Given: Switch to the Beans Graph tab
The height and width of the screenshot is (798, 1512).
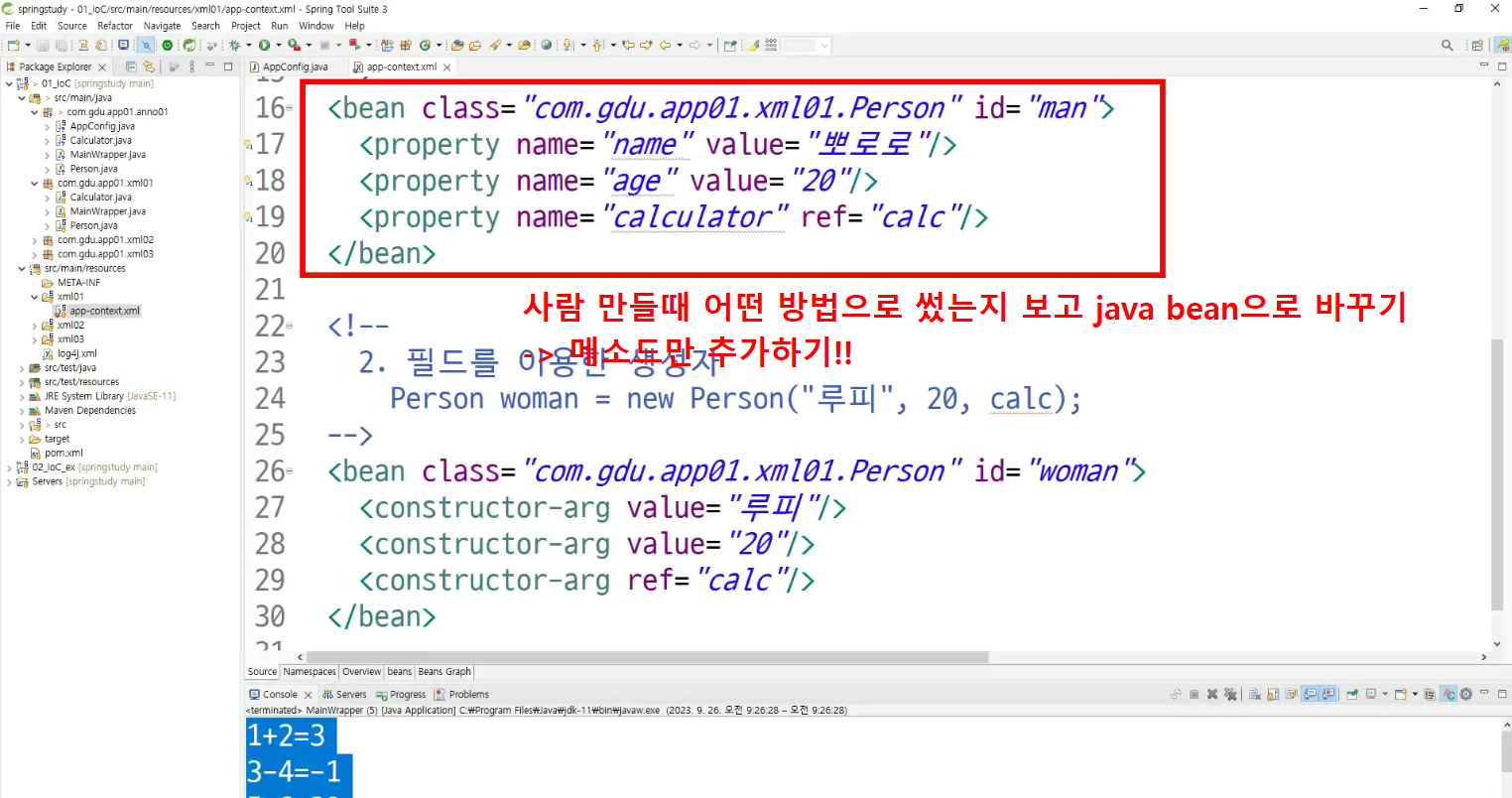Looking at the screenshot, I should coord(444,672).
